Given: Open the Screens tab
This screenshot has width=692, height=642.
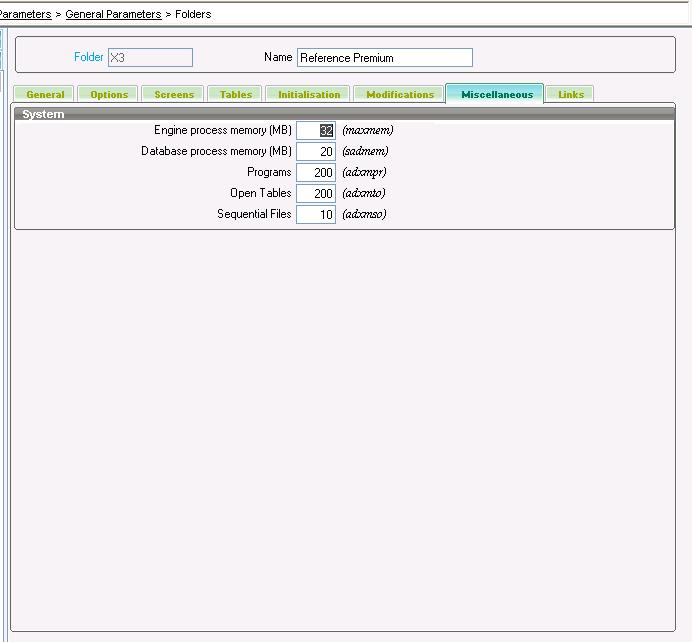Looking at the screenshot, I should 173,94.
